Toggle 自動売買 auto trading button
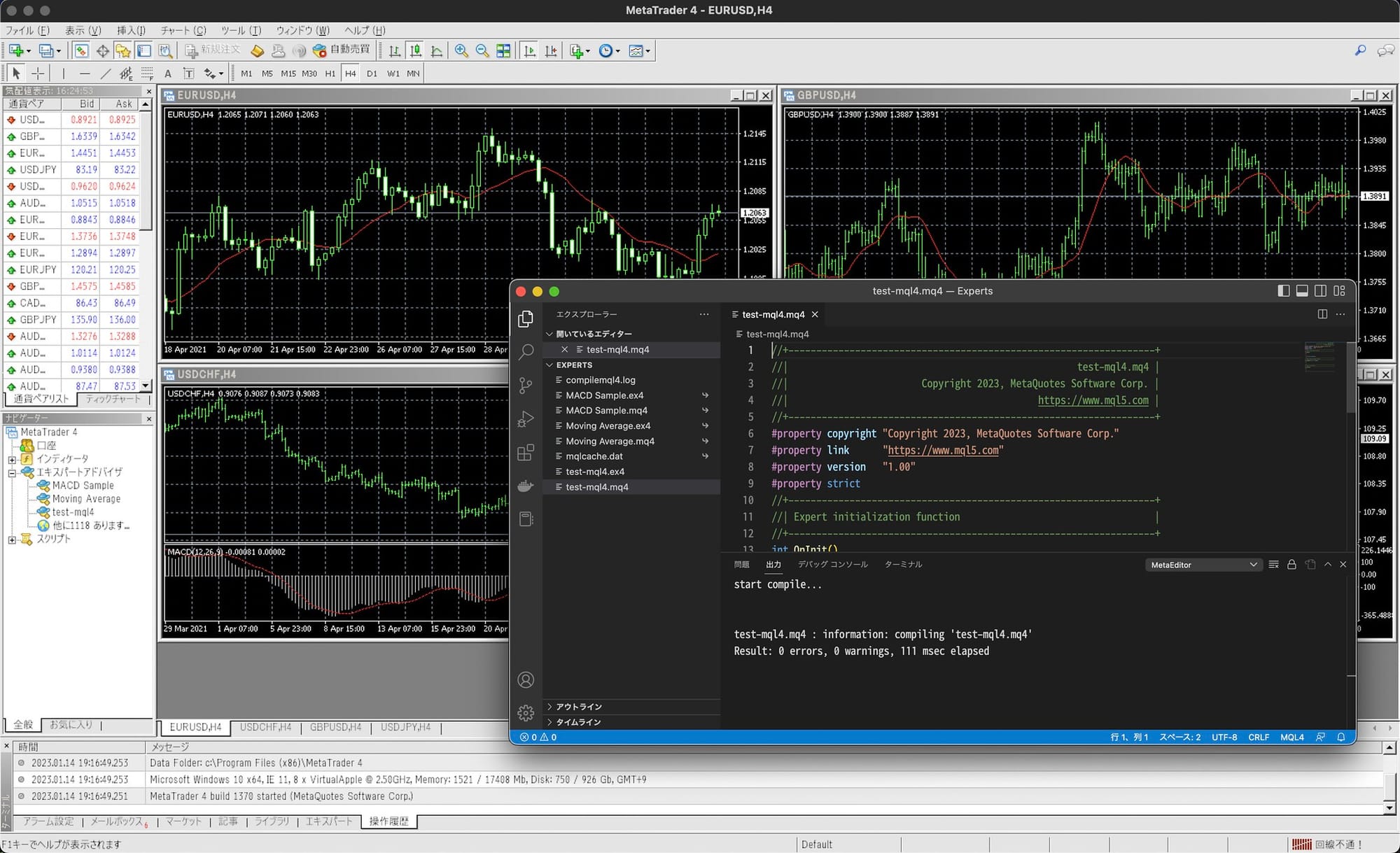Screen dimensions: 1400x853 pos(342,50)
